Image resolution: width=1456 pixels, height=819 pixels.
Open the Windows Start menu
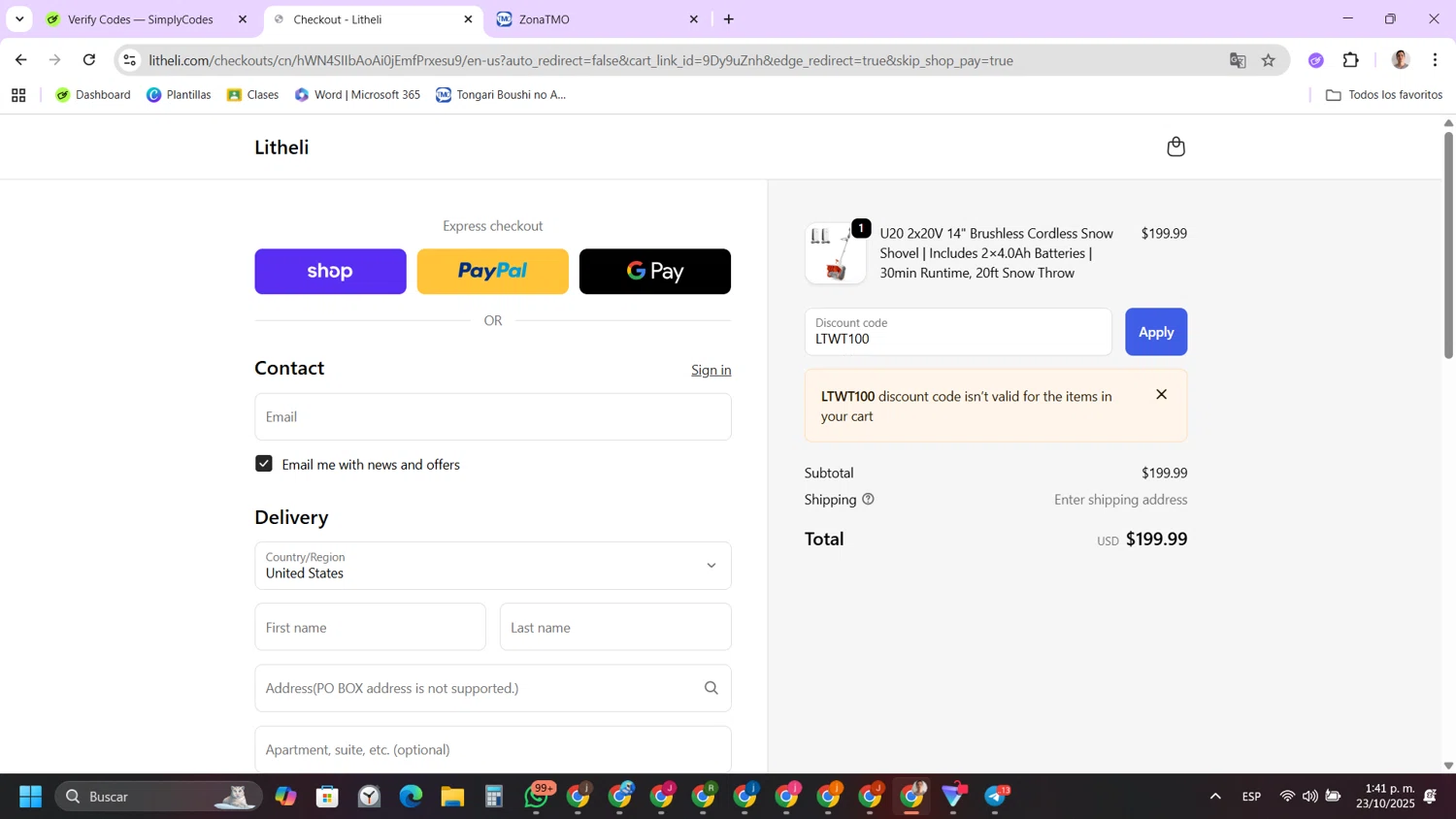point(30,797)
